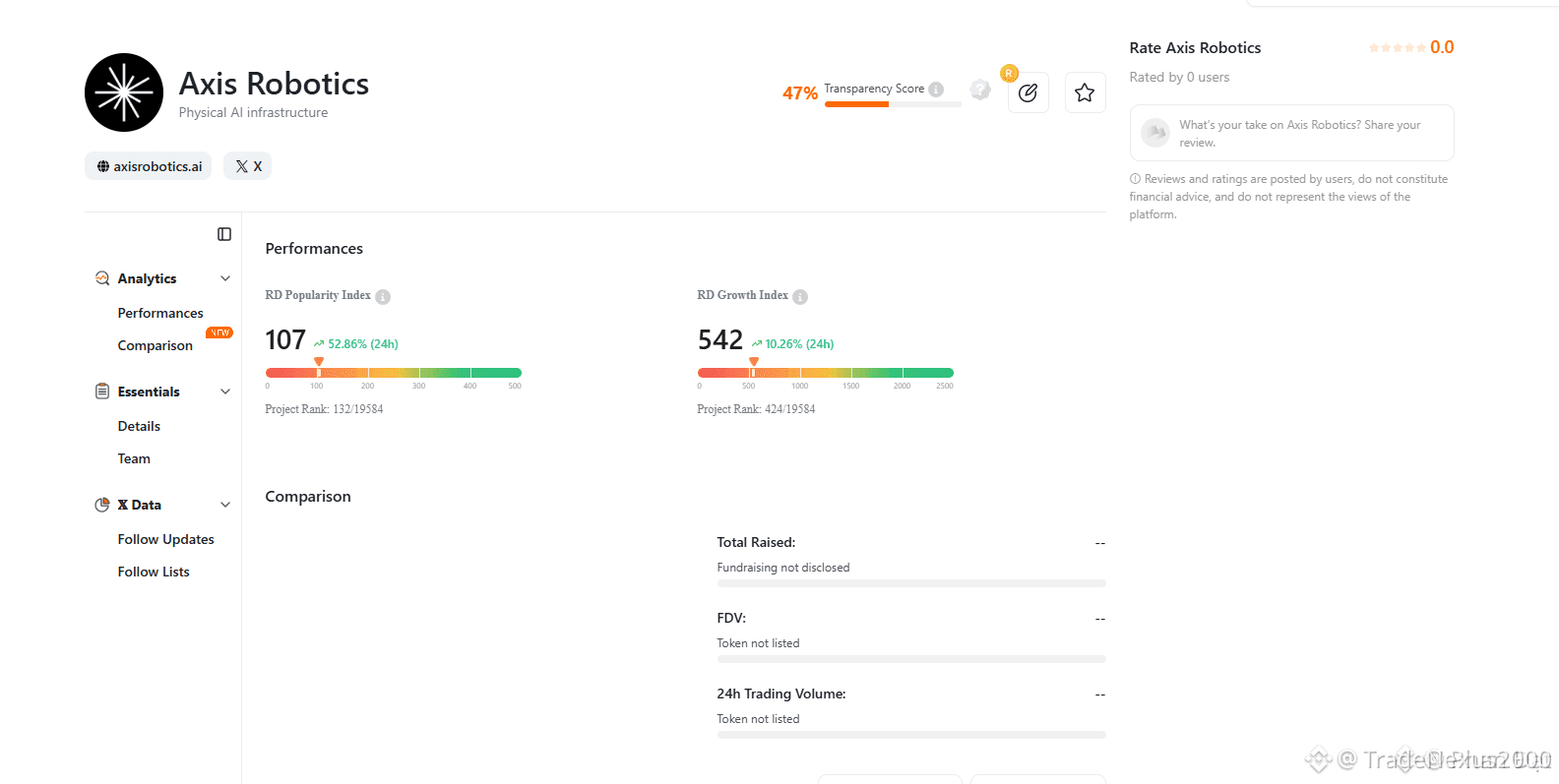Collapse the sidebar using the panel icon
The width and height of the screenshot is (1559, 784).
224,234
